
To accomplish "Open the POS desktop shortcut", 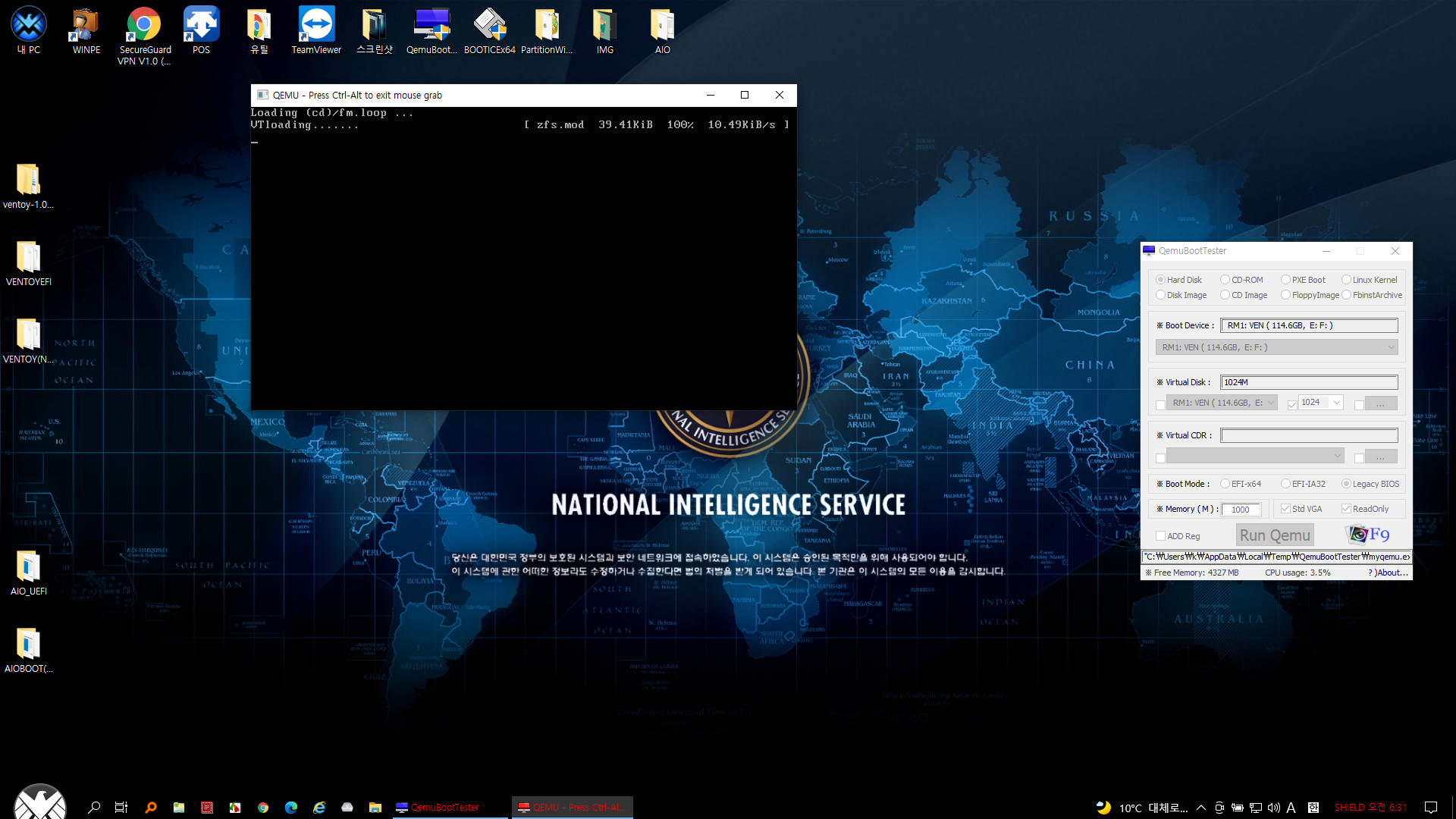I will 201,30.
